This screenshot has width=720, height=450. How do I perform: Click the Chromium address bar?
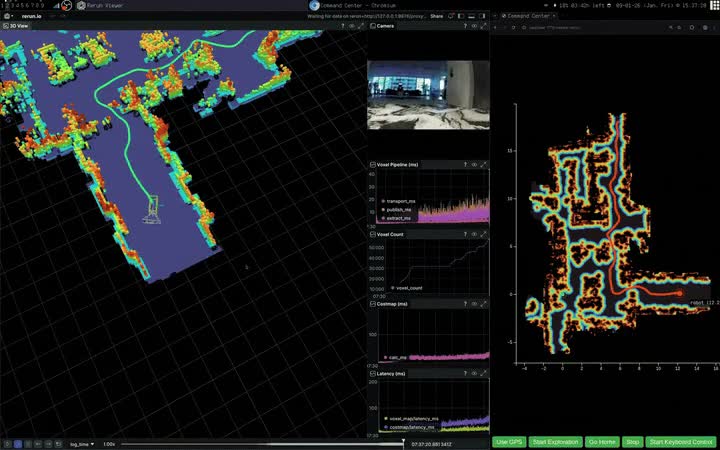pos(592,28)
